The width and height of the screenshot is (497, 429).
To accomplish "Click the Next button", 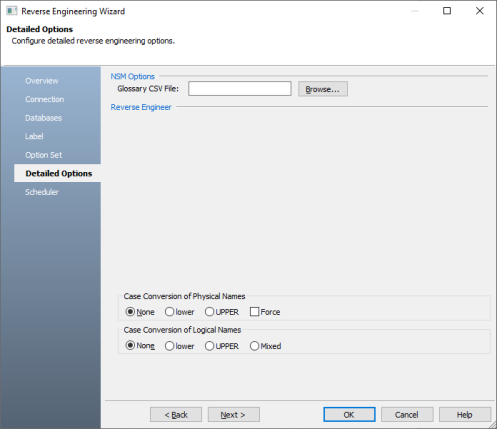I will (x=234, y=415).
